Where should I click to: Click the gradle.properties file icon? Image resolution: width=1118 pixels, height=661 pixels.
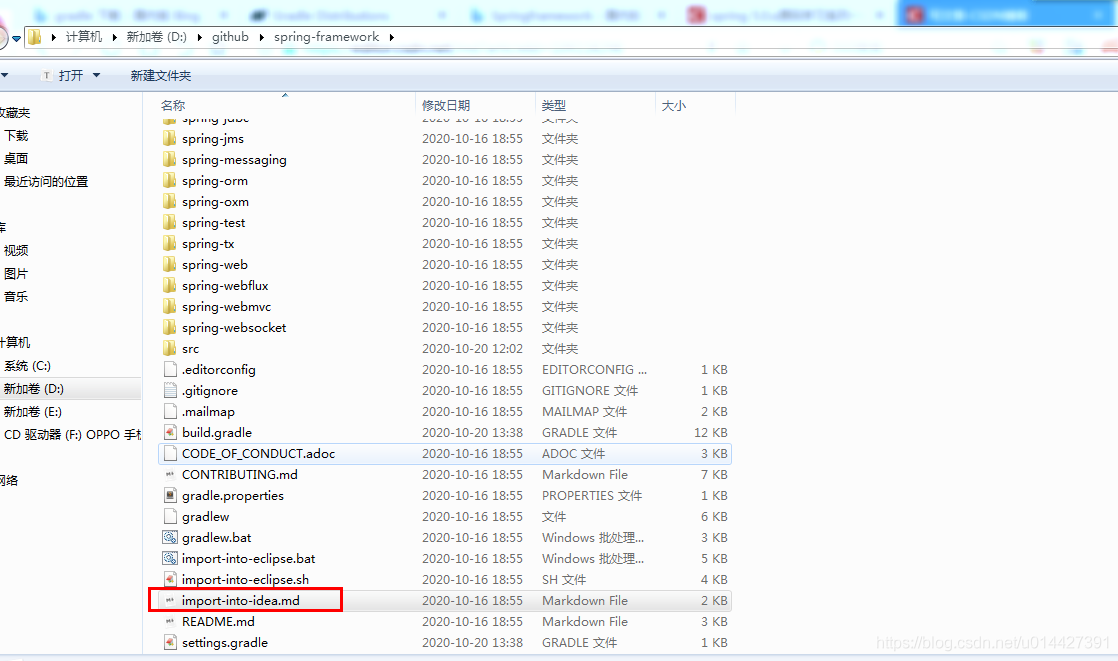click(x=170, y=495)
